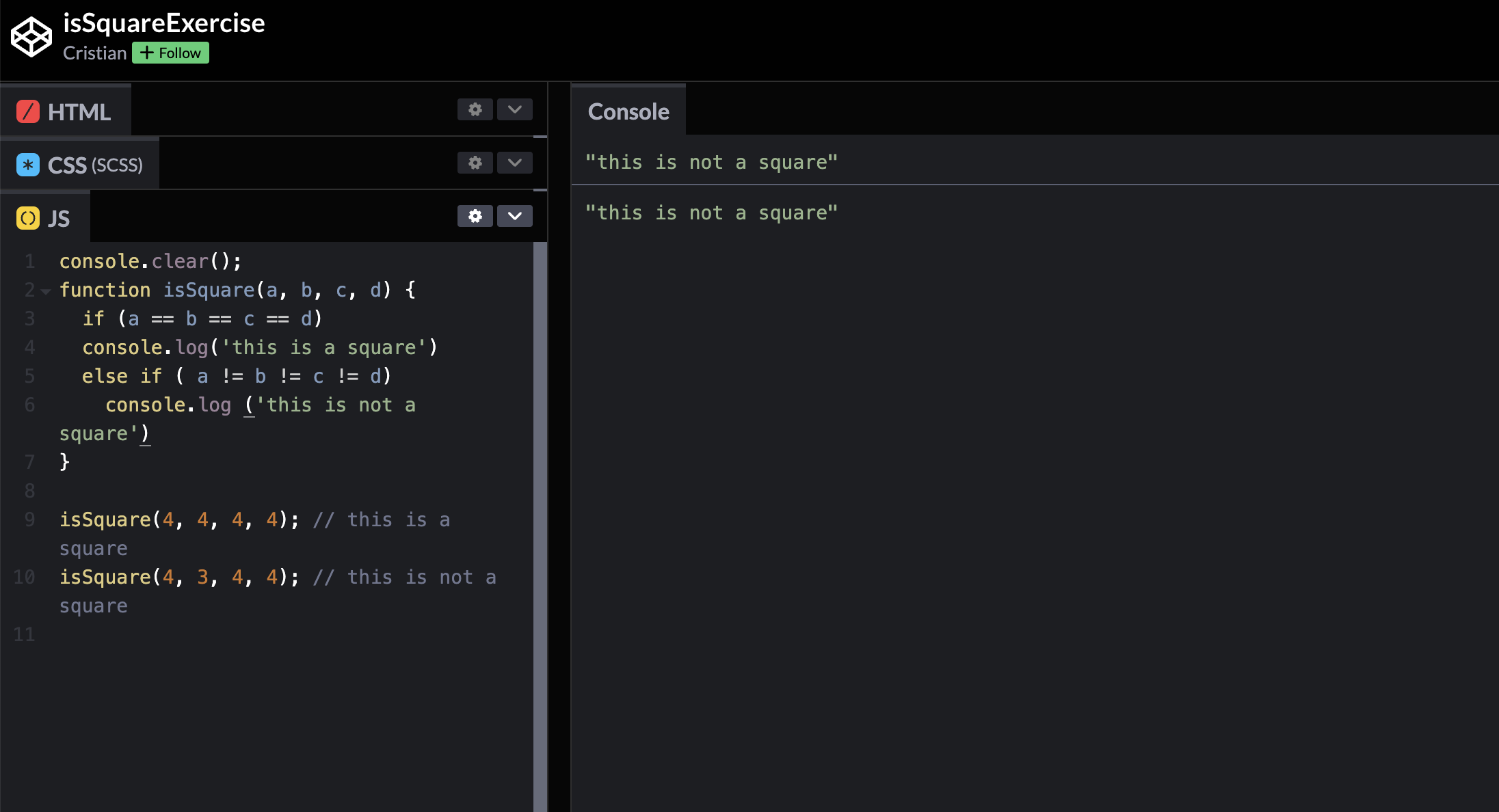This screenshot has height=812, width=1499.
Task: Open the HTML editor settings gear
Action: click(x=475, y=109)
